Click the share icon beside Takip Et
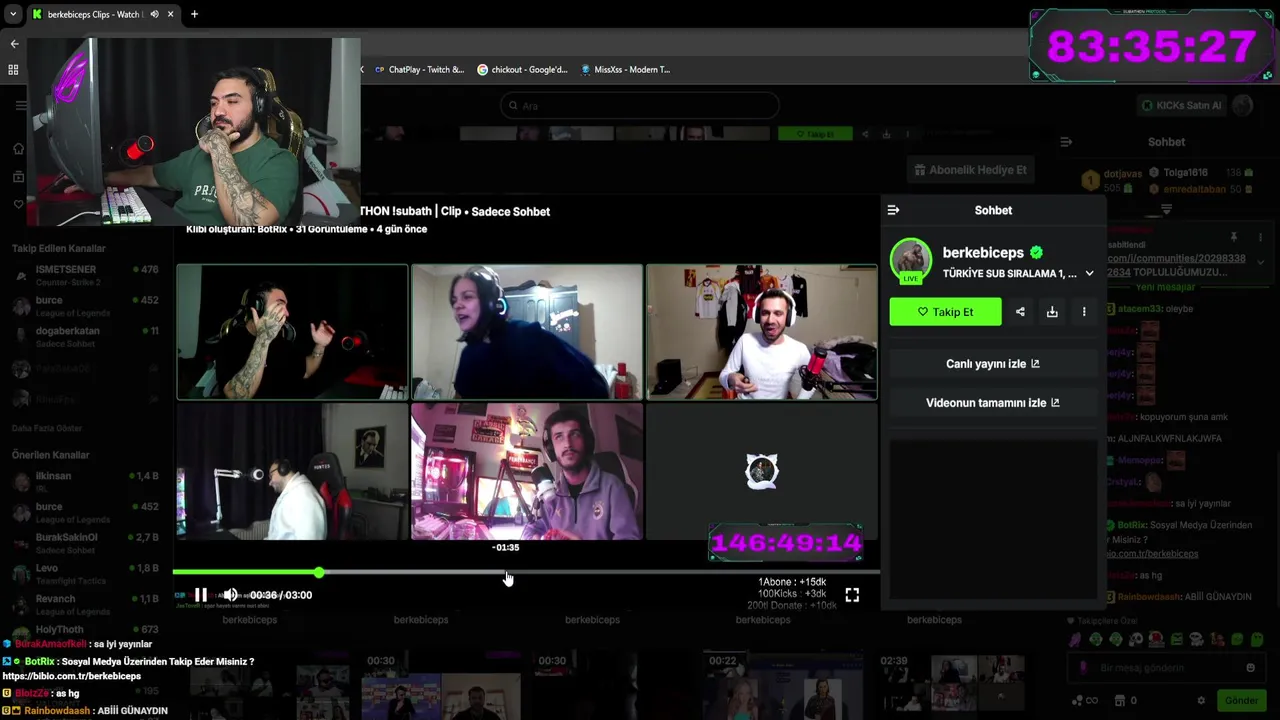1280x720 pixels. (x=1020, y=312)
